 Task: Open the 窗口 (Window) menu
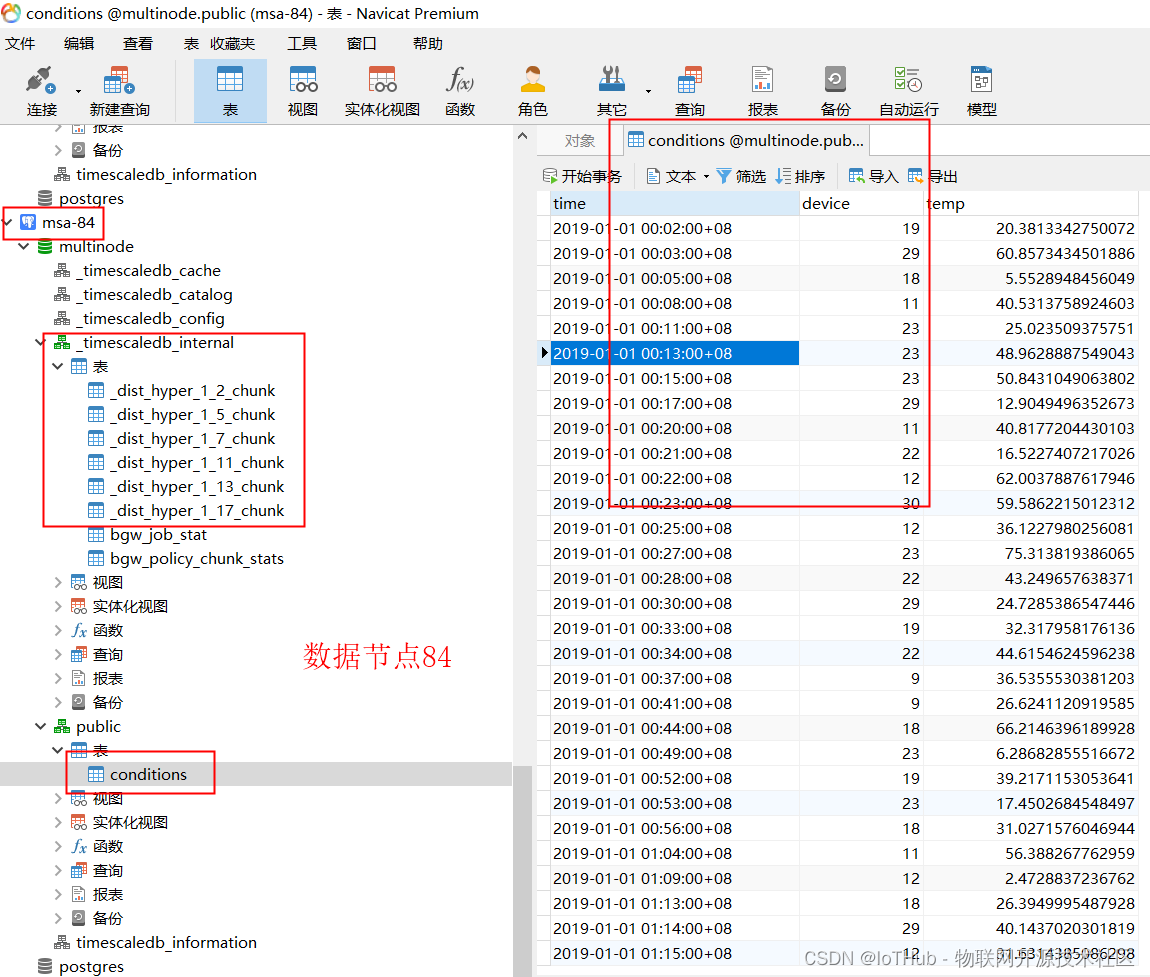tap(361, 43)
